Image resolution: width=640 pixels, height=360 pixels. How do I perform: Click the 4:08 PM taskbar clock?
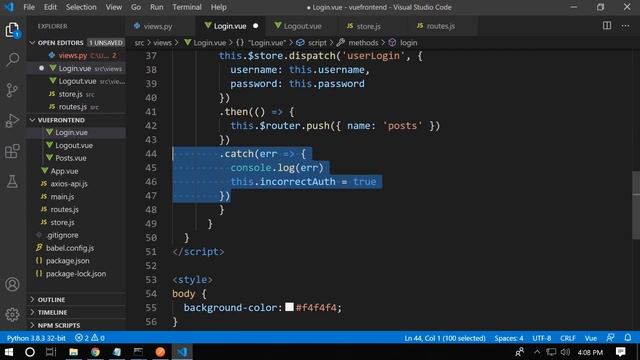click(590, 352)
